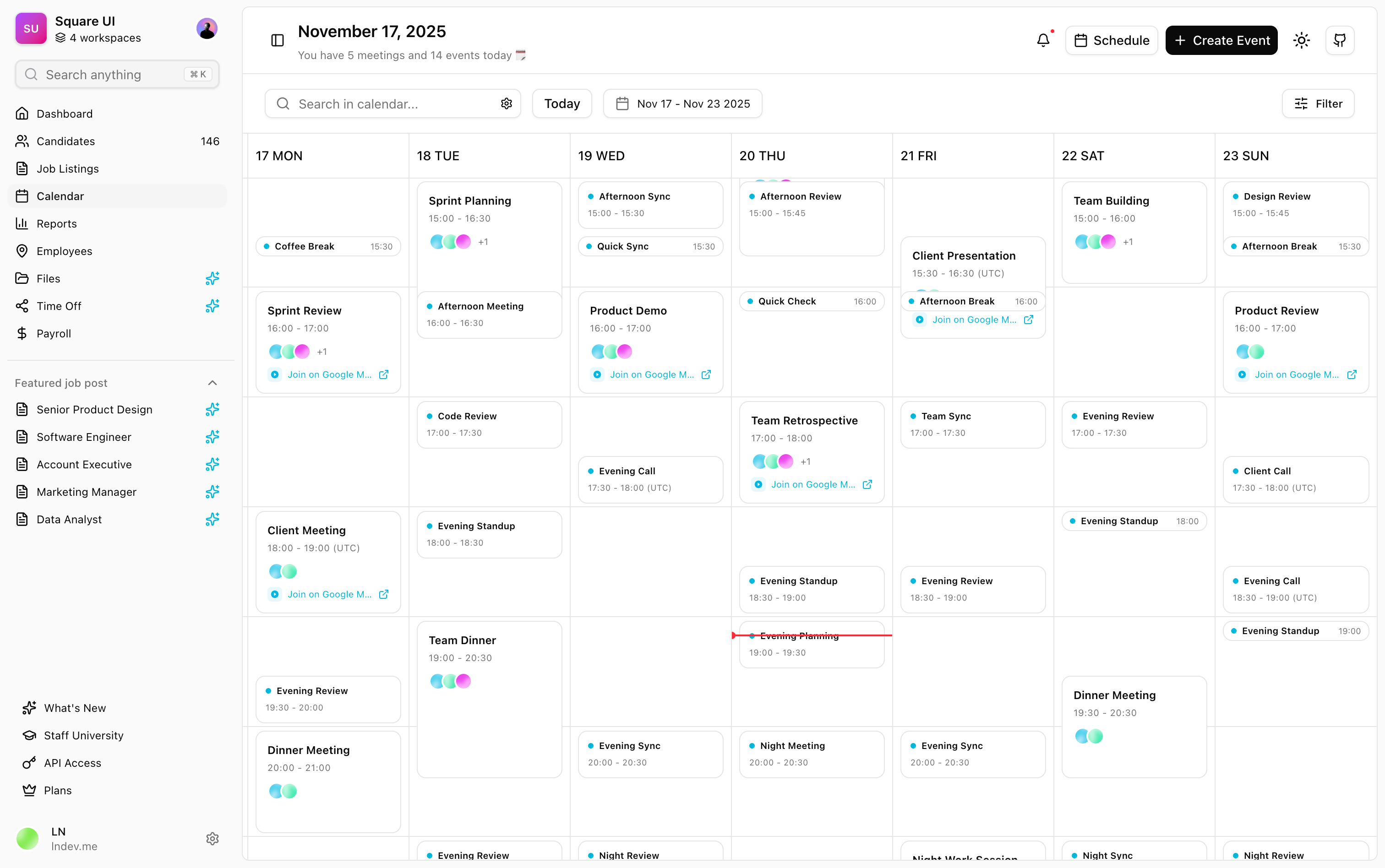Click the notifications bell icon

(x=1043, y=40)
